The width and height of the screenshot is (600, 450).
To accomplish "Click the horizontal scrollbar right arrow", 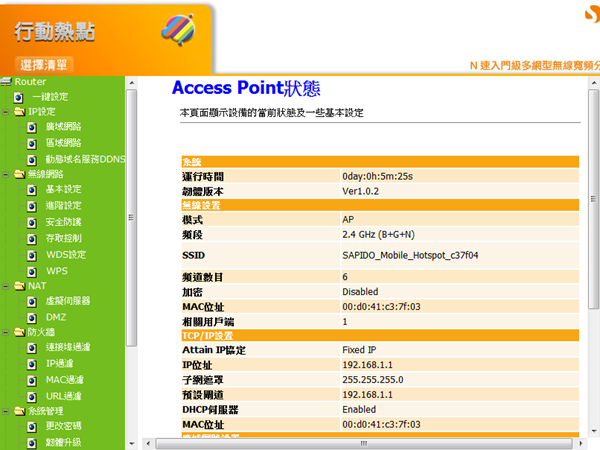I will click(581, 443).
